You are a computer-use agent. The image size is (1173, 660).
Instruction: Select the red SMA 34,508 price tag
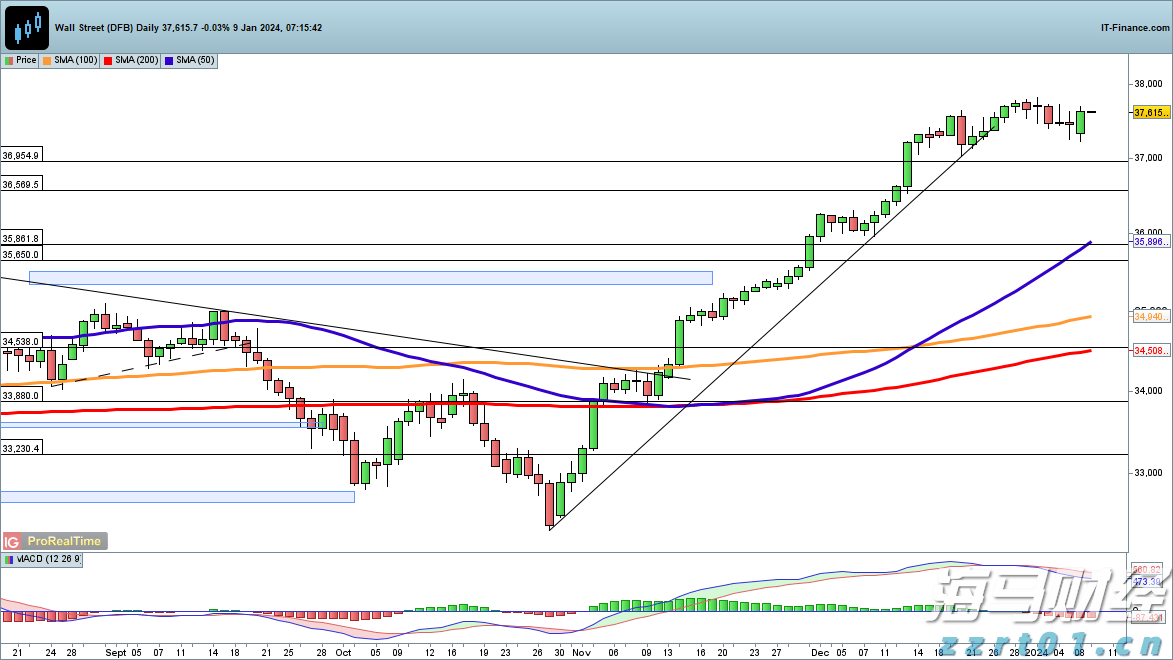click(x=1150, y=350)
